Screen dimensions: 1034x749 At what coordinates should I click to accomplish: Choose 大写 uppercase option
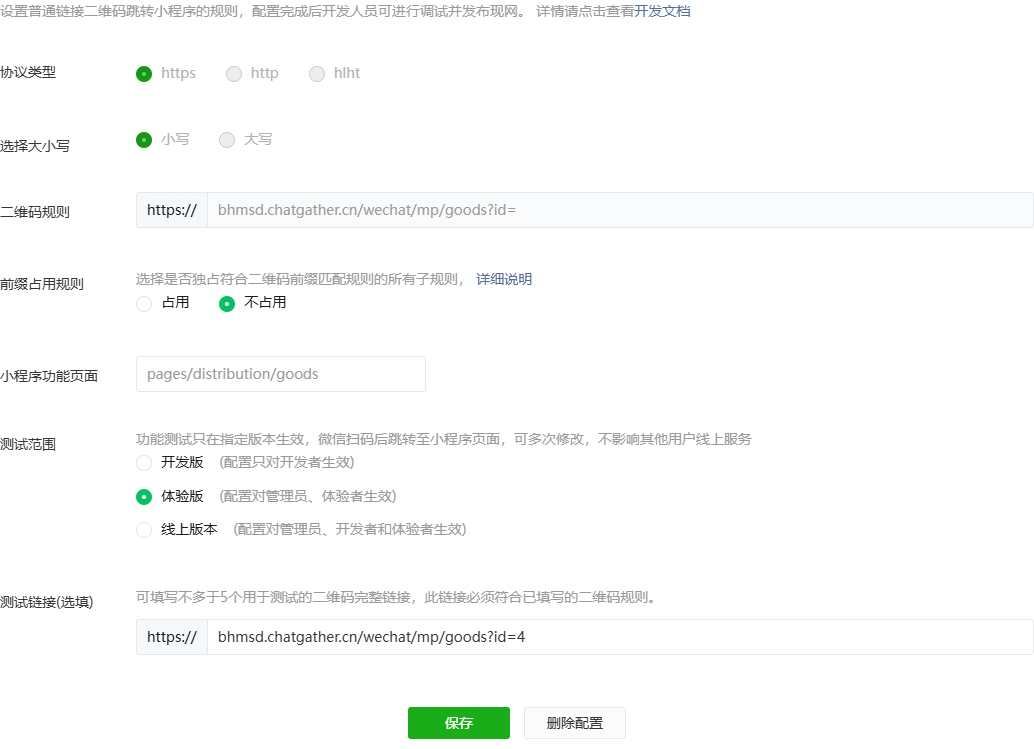pos(227,140)
